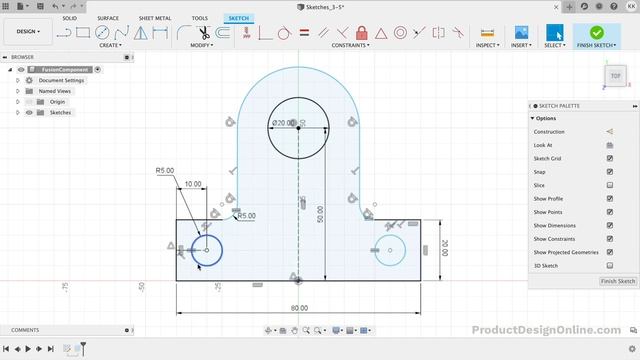
Task: Switch to the TOOLS tab
Action: pyautogui.click(x=200, y=18)
